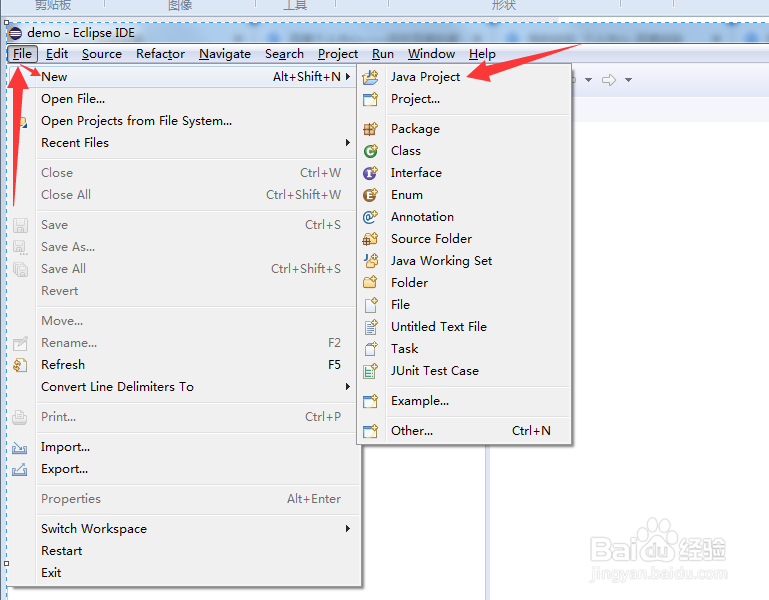Expand the New submenu arrow
This screenshot has height=600, width=769.
pyautogui.click(x=348, y=77)
